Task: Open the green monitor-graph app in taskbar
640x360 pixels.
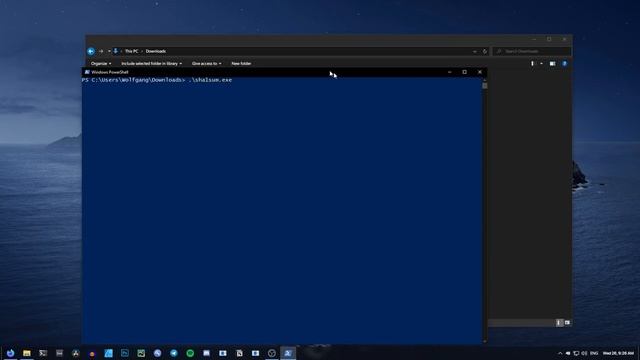Action: [x=141, y=353]
